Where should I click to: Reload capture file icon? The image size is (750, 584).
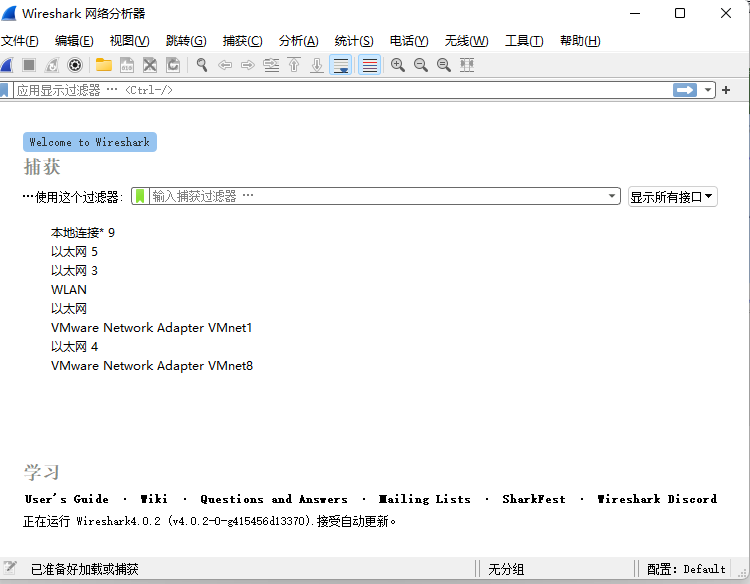[x=173, y=65]
